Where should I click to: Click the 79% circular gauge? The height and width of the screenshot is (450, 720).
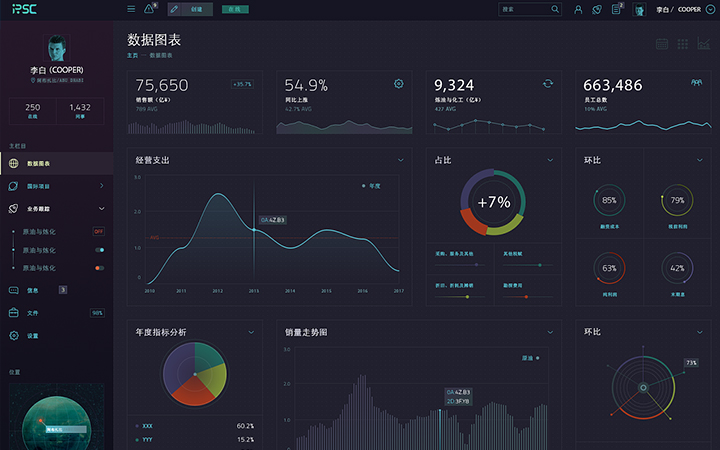pyautogui.click(x=677, y=200)
